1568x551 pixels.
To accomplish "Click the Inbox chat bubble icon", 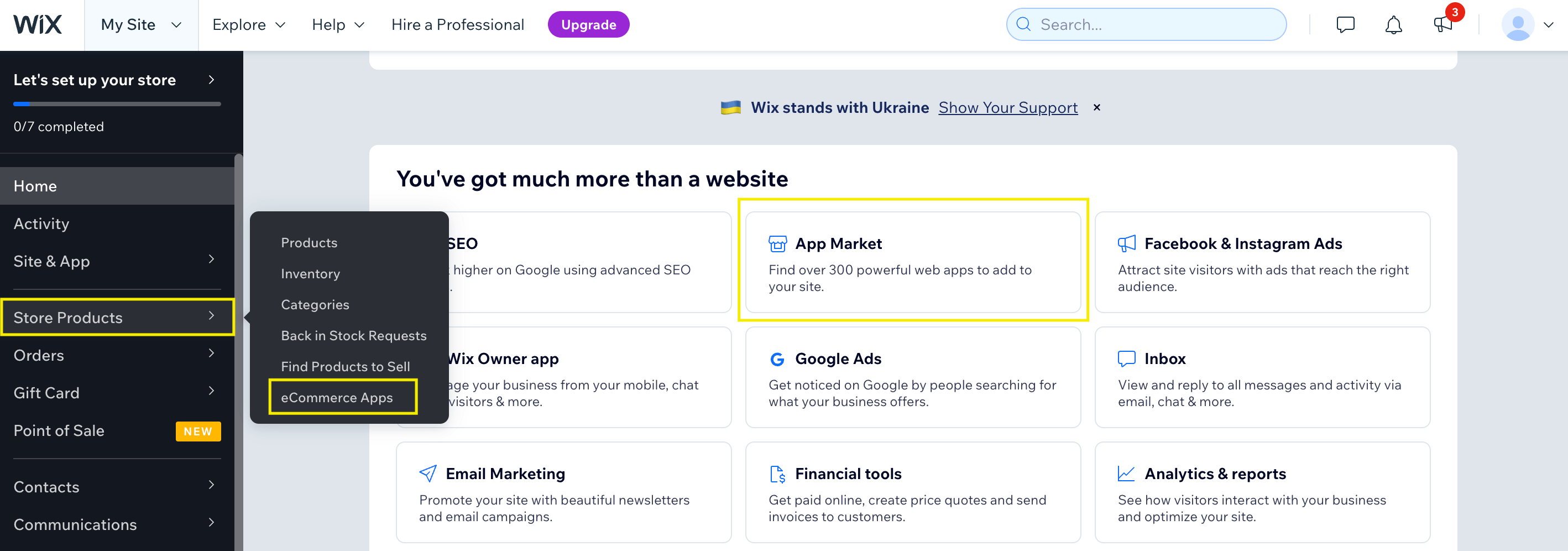I will 1127,358.
